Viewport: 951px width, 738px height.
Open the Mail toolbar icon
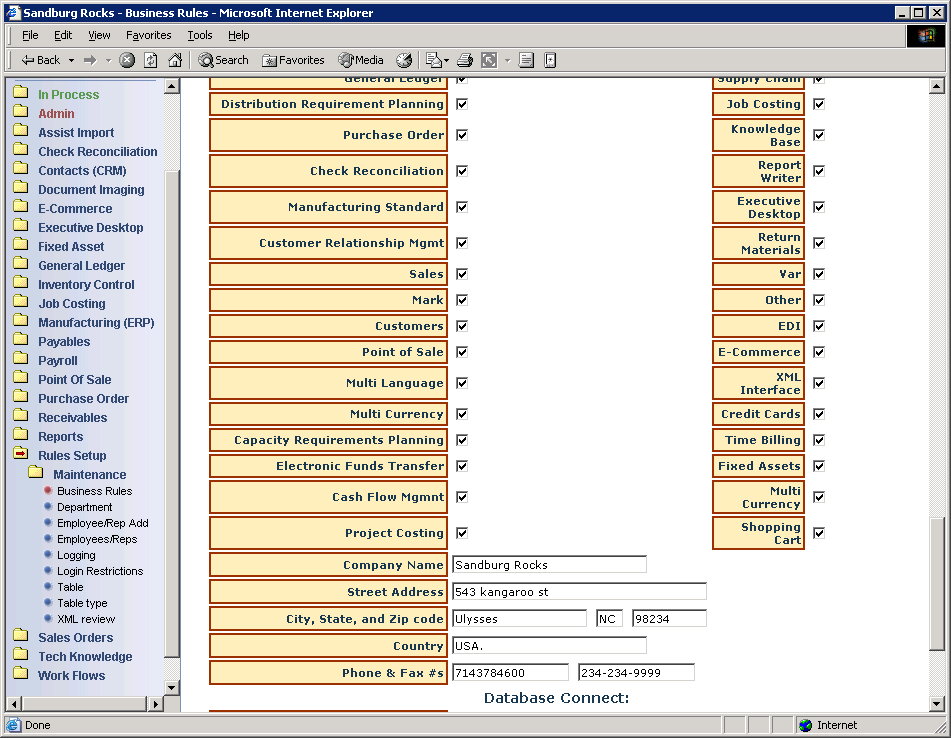[434, 60]
